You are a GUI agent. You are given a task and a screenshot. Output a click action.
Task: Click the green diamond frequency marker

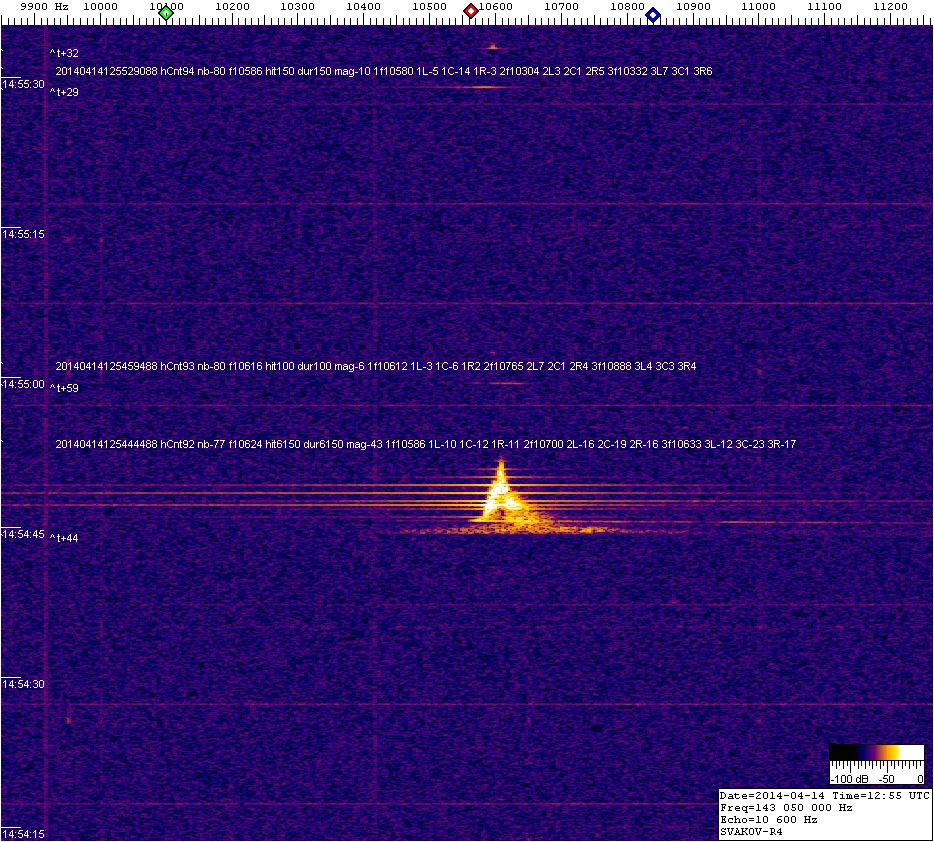pyautogui.click(x=166, y=13)
